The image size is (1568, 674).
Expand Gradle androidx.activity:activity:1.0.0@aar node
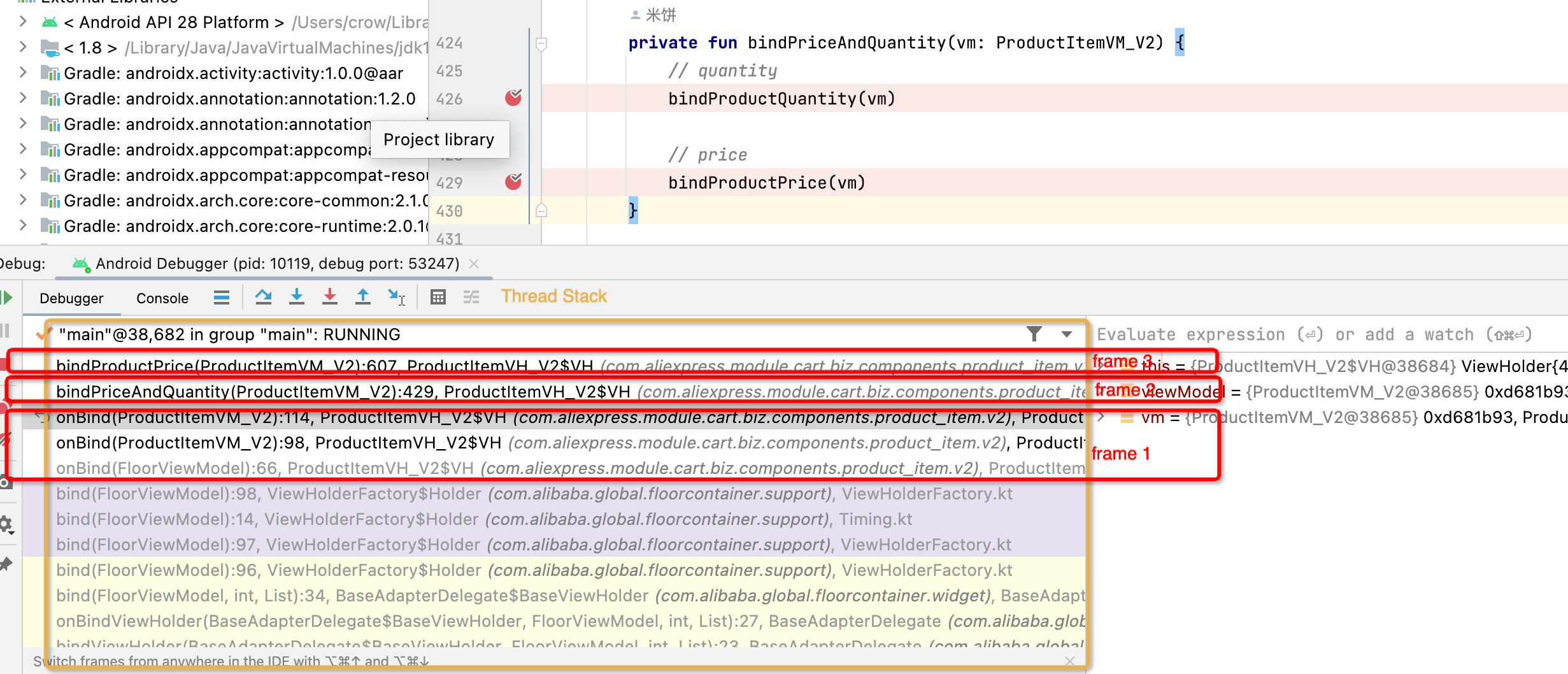click(x=23, y=73)
